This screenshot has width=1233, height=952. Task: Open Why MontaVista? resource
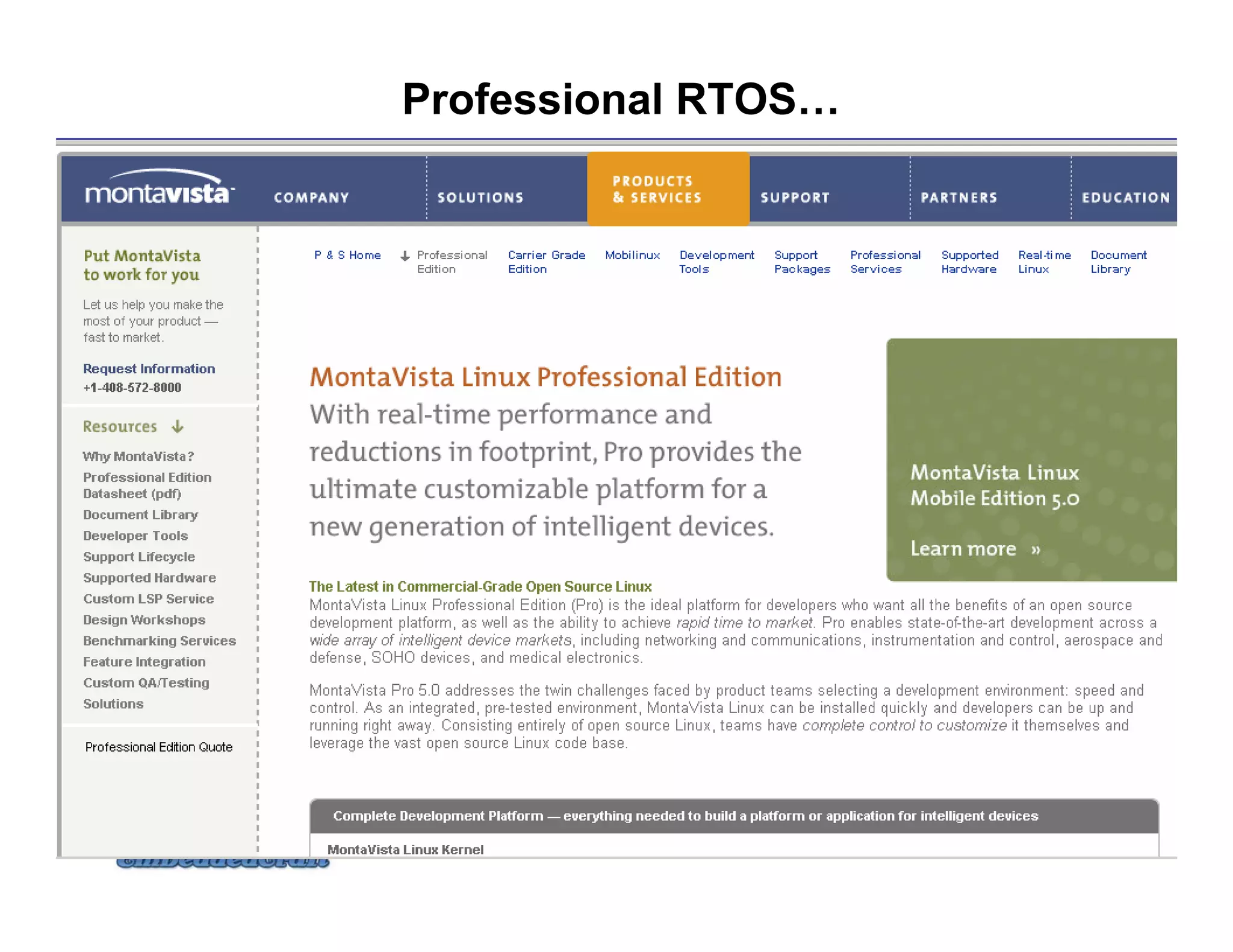pyautogui.click(x=138, y=456)
